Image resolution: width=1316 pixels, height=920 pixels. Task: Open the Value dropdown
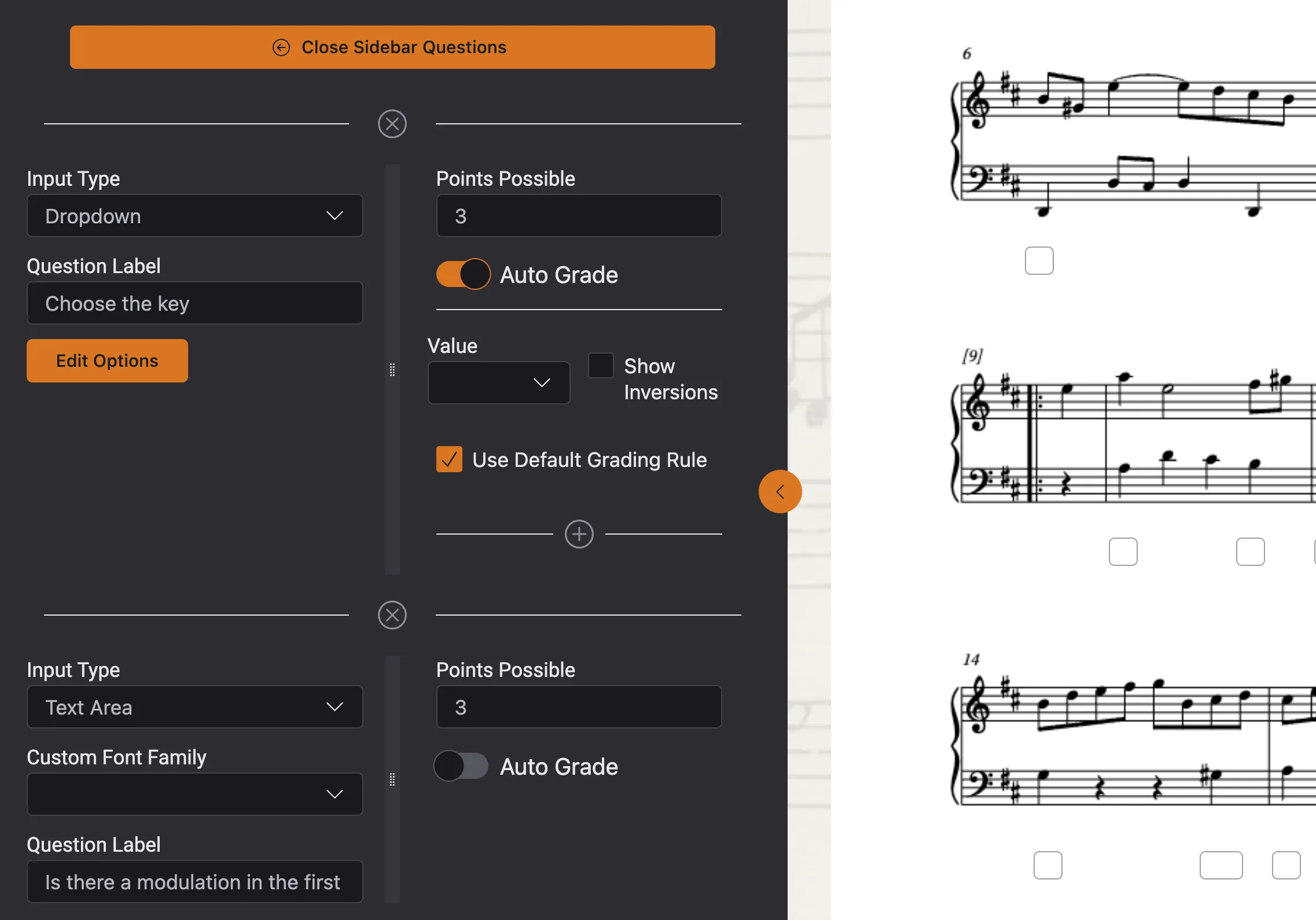tap(499, 382)
